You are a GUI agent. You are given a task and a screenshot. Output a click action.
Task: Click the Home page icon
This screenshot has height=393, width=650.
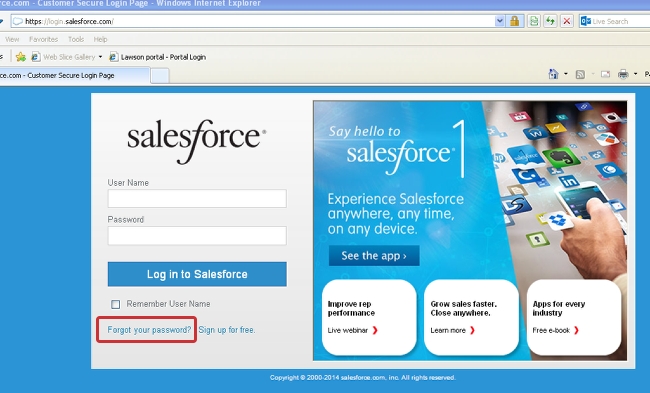[553, 74]
